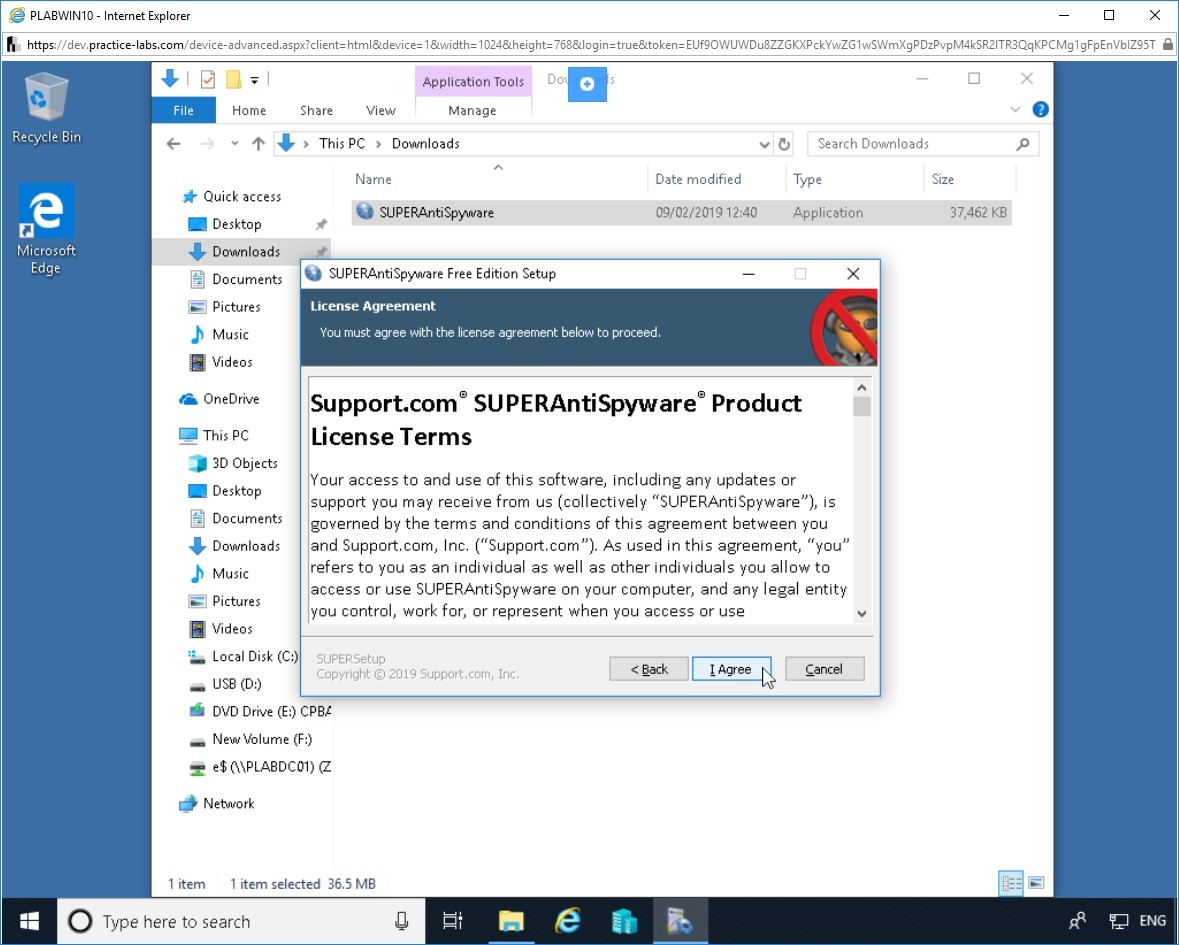Select the Manage tab under Application Tools
The image size is (1179, 945).
[472, 111]
